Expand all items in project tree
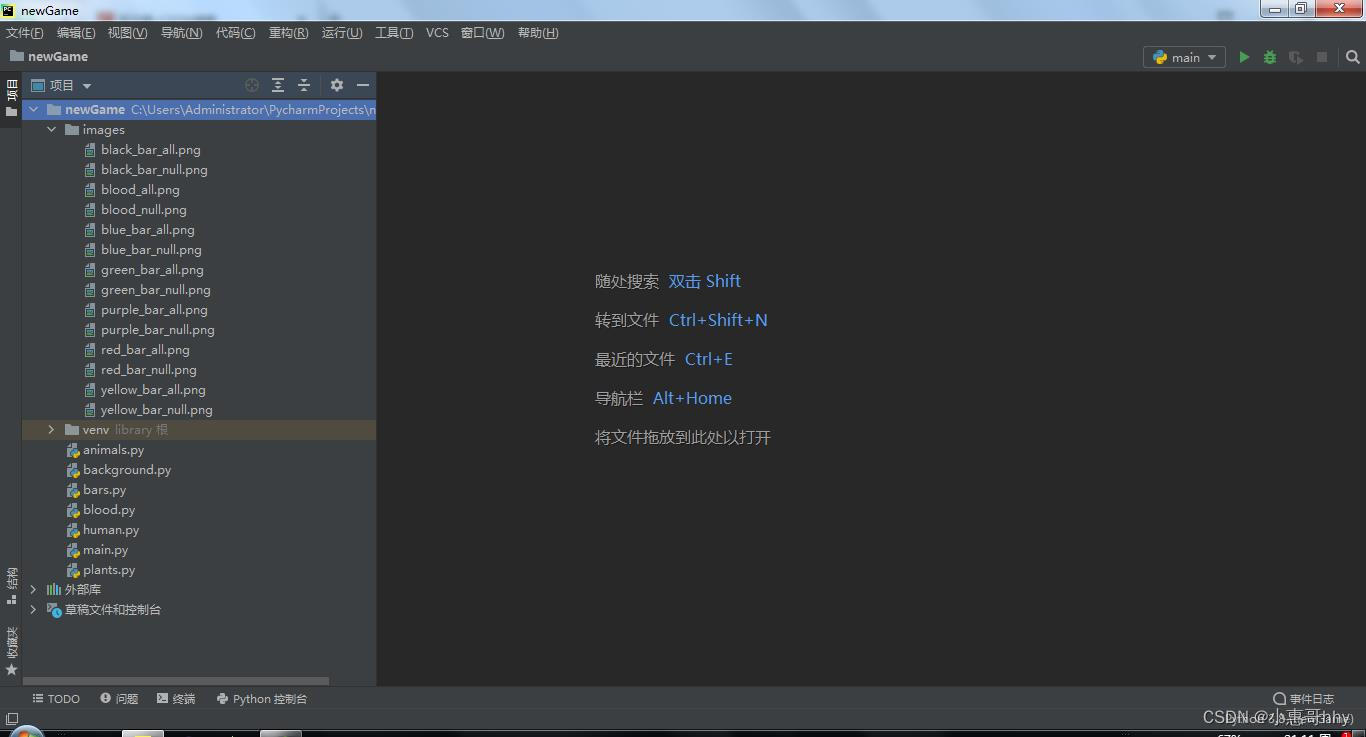This screenshot has width=1366, height=737. point(278,85)
